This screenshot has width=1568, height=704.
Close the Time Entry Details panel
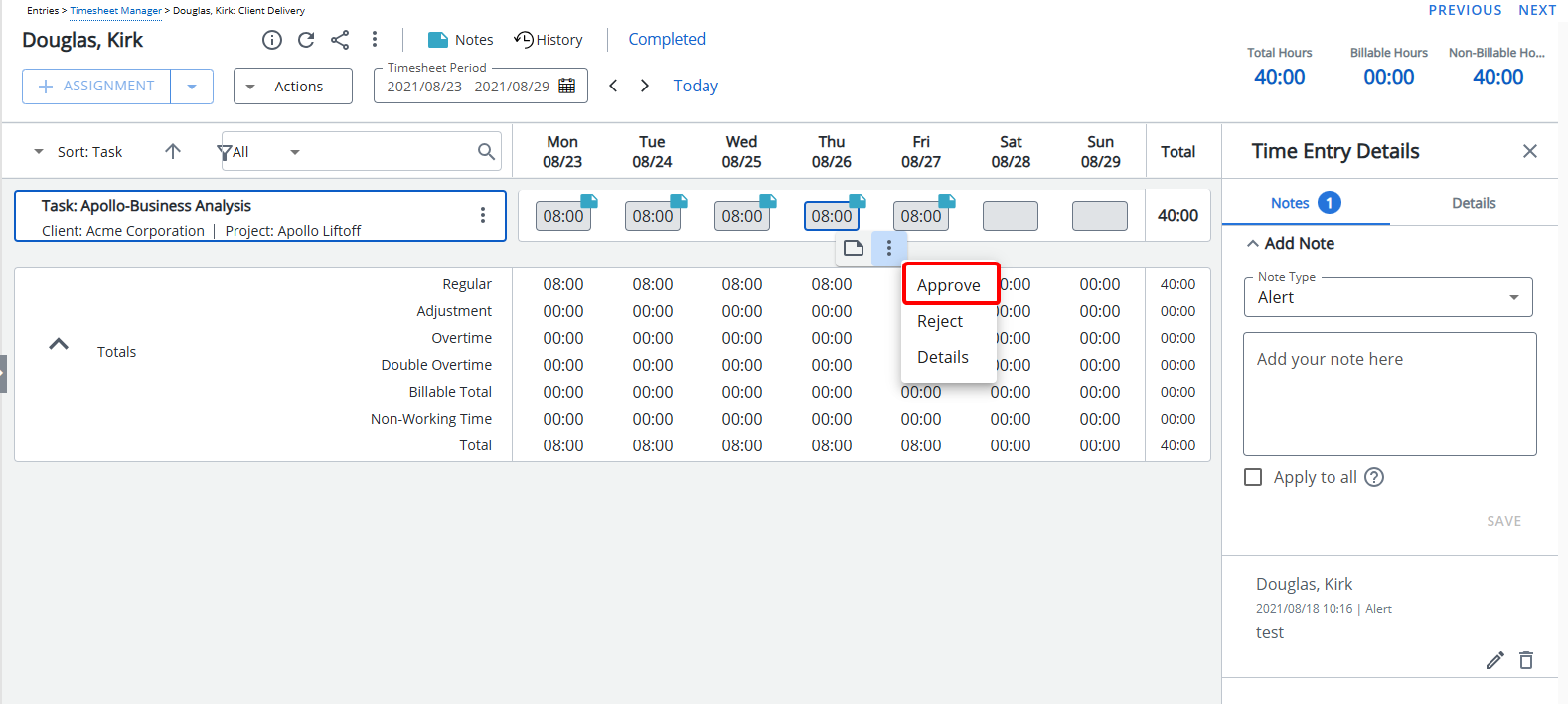[1530, 151]
